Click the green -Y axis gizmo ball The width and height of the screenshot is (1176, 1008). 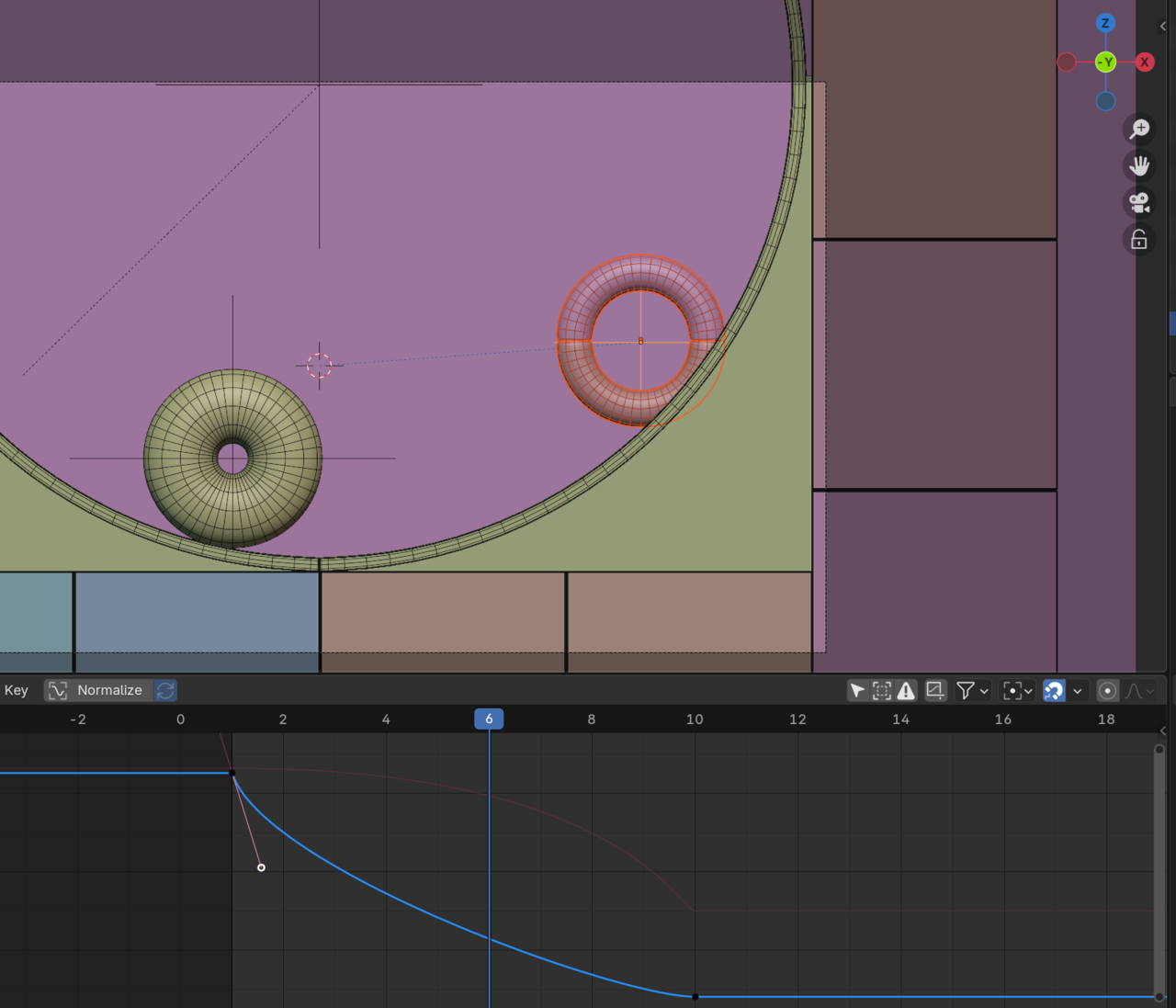[x=1105, y=62]
